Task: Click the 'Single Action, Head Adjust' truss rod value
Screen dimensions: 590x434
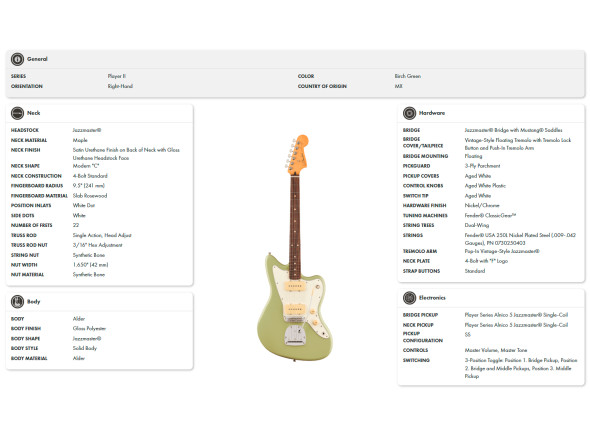Action: [x=102, y=235]
